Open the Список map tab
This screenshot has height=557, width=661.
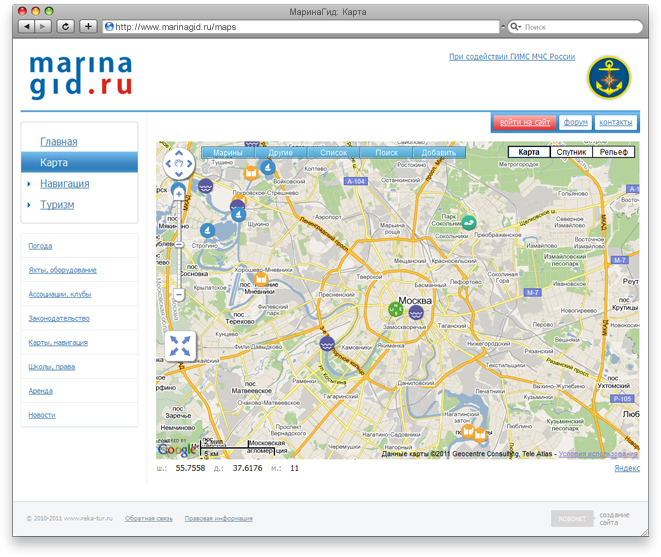pyautogui.click(x=333, y=153)
